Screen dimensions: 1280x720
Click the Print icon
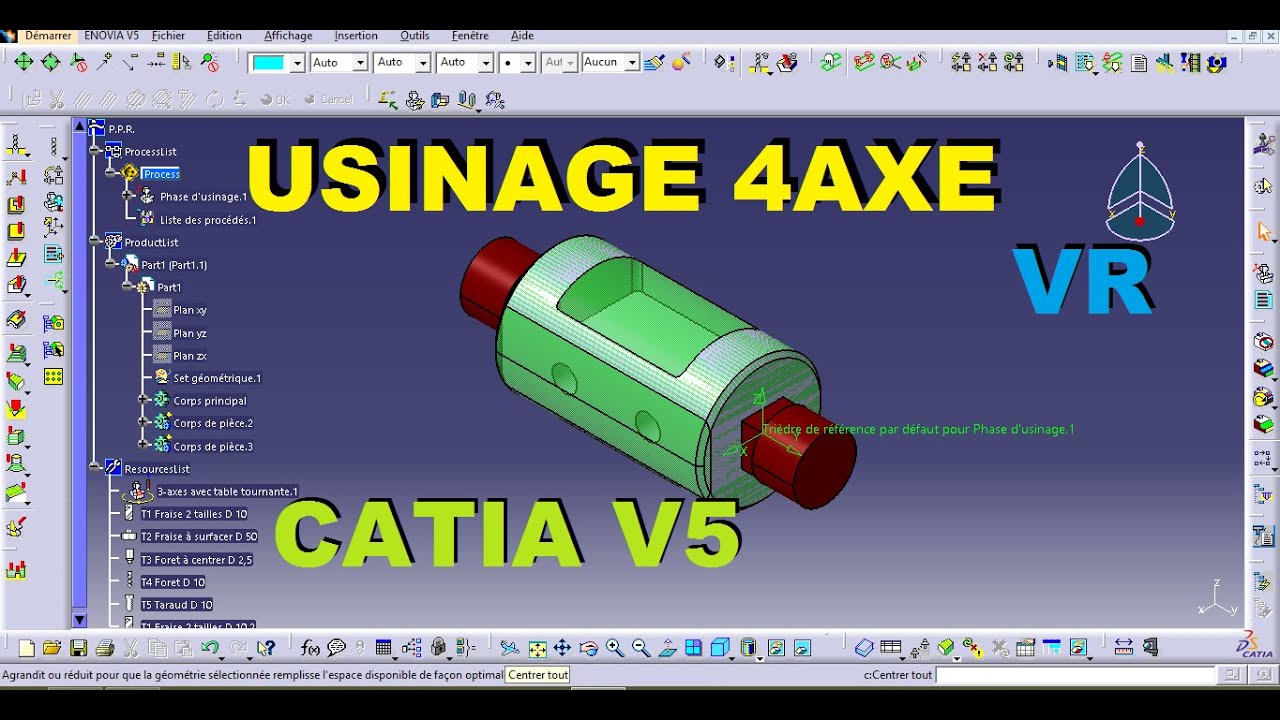click(104, 648)
